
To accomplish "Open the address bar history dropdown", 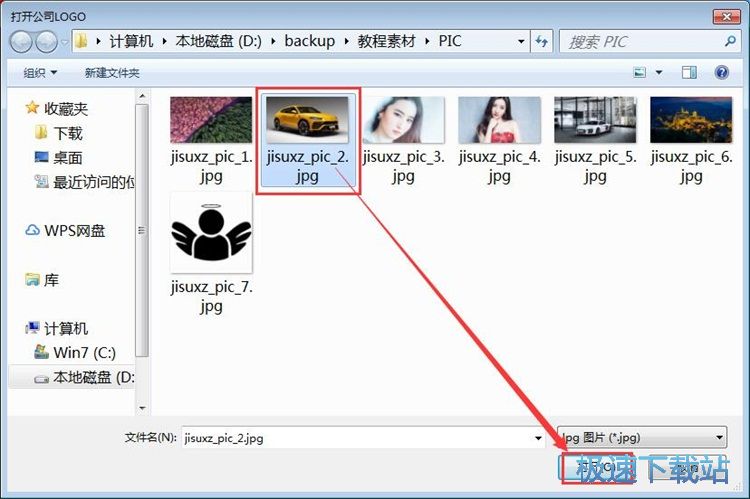I will coord(521,42).
